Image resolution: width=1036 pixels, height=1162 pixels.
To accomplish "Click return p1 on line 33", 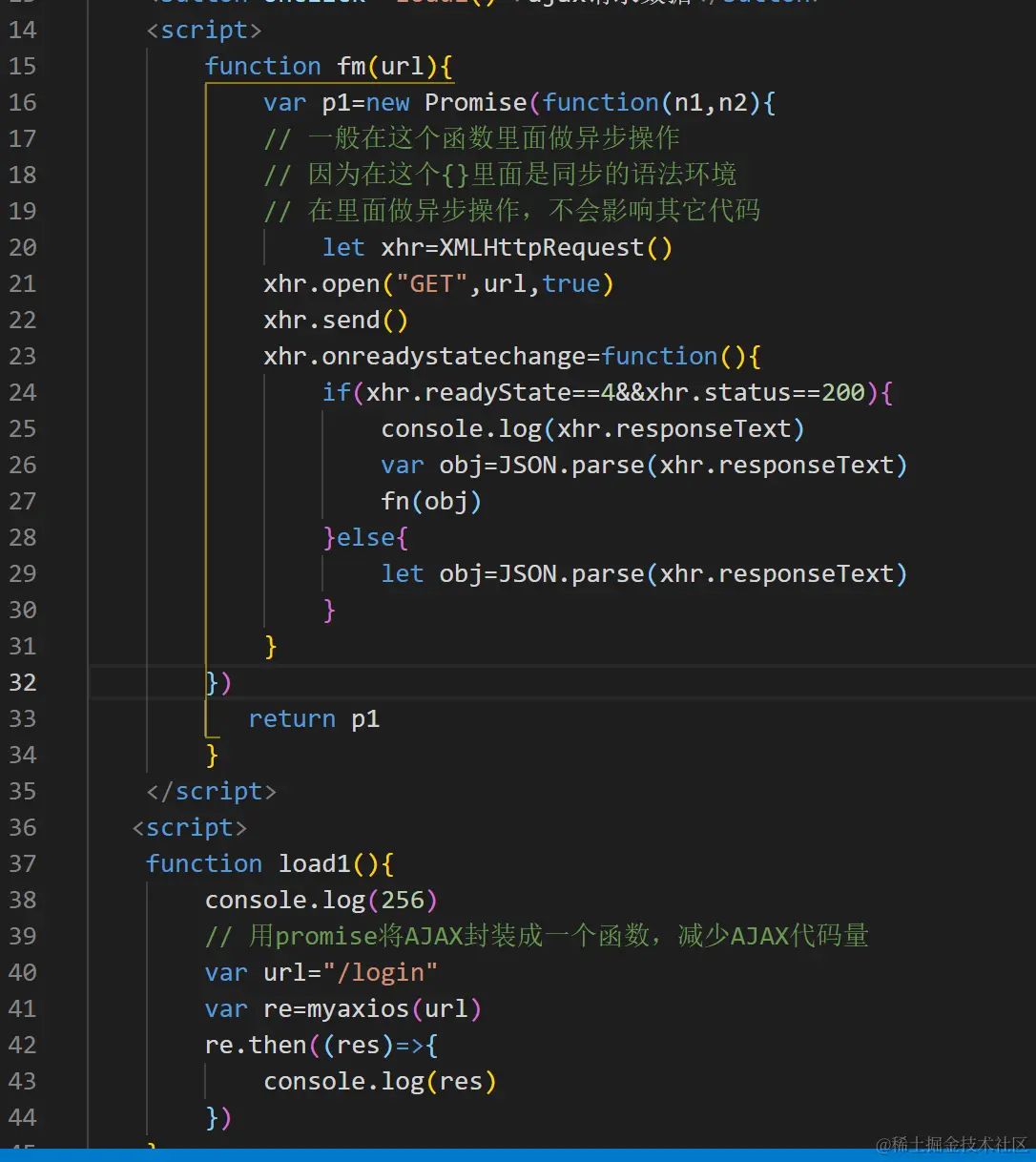I will click(315, 718).
